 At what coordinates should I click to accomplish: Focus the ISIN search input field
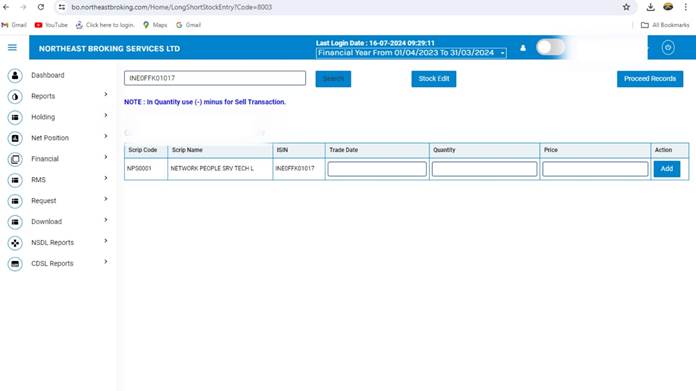[x=215, y=78]
